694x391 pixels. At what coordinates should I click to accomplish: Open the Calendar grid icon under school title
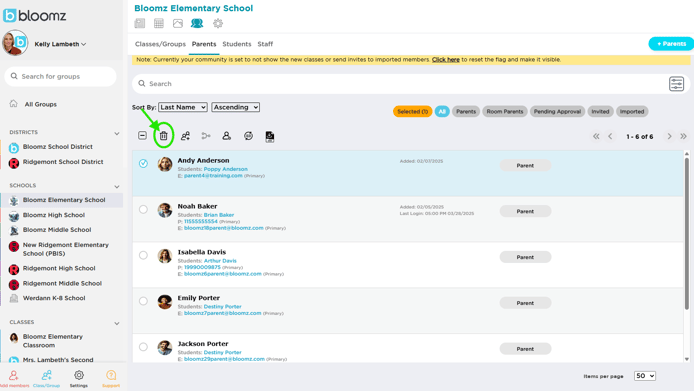pyautogui.click(x=159, y=23)
